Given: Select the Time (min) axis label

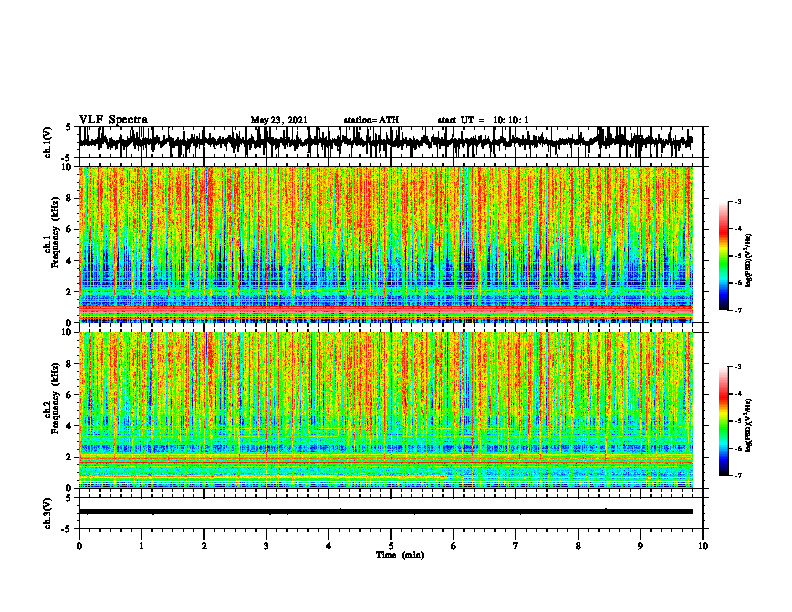Looking at the screenshot, I should [400, 555].
